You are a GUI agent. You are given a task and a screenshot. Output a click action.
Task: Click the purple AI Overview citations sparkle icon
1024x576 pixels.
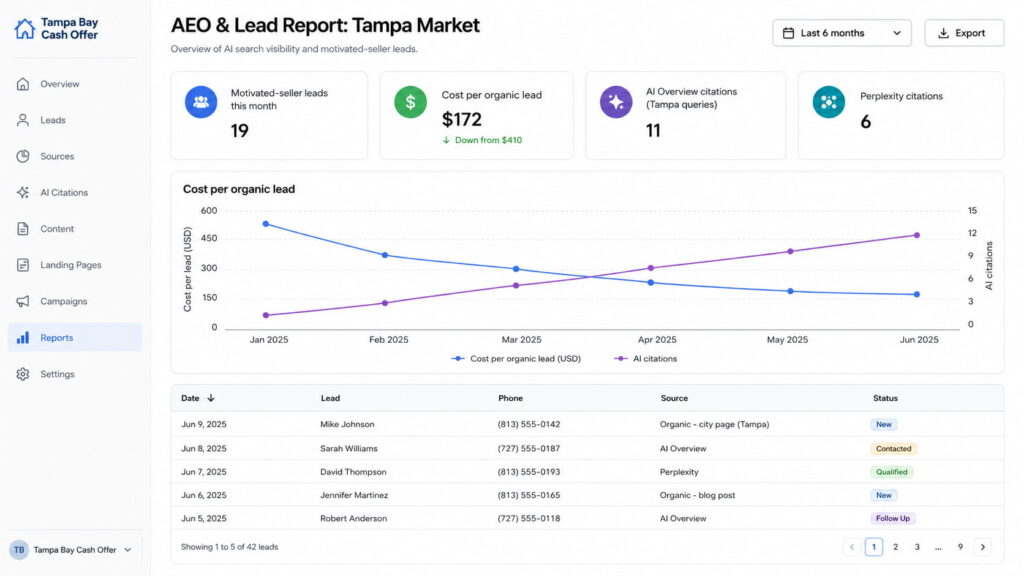616,102
